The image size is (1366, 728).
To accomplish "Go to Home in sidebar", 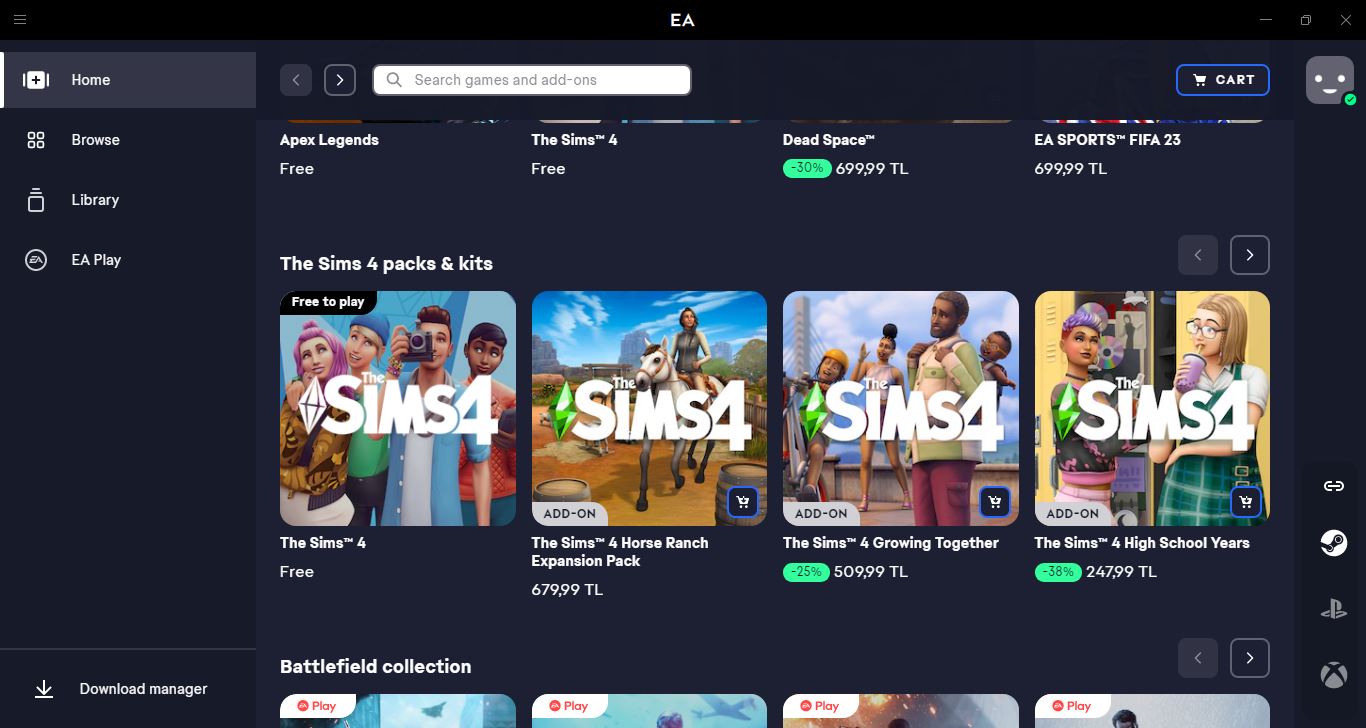I will 128,80.
